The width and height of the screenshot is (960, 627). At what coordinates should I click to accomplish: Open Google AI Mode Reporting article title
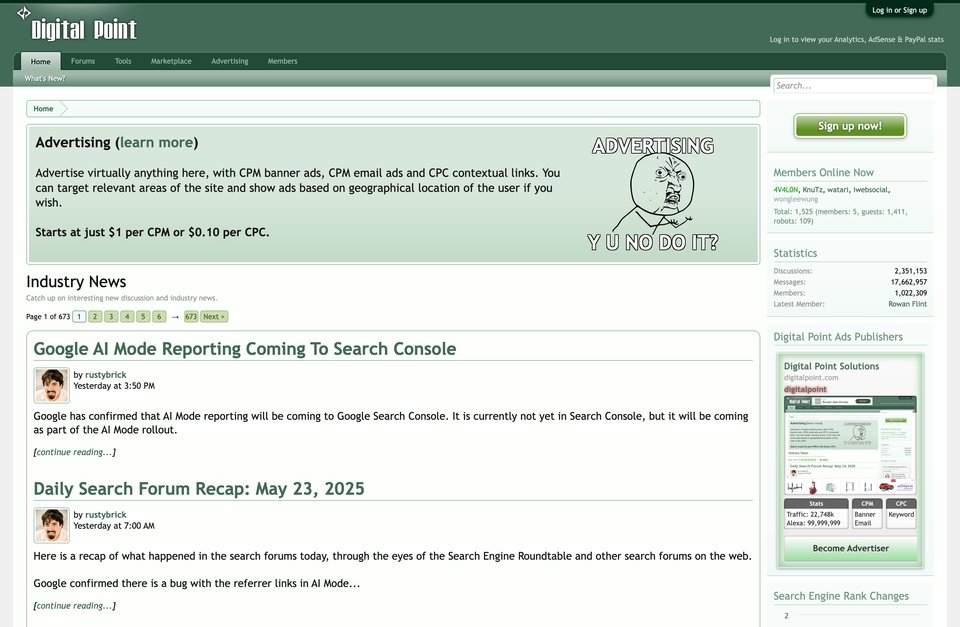coord(244,349)
